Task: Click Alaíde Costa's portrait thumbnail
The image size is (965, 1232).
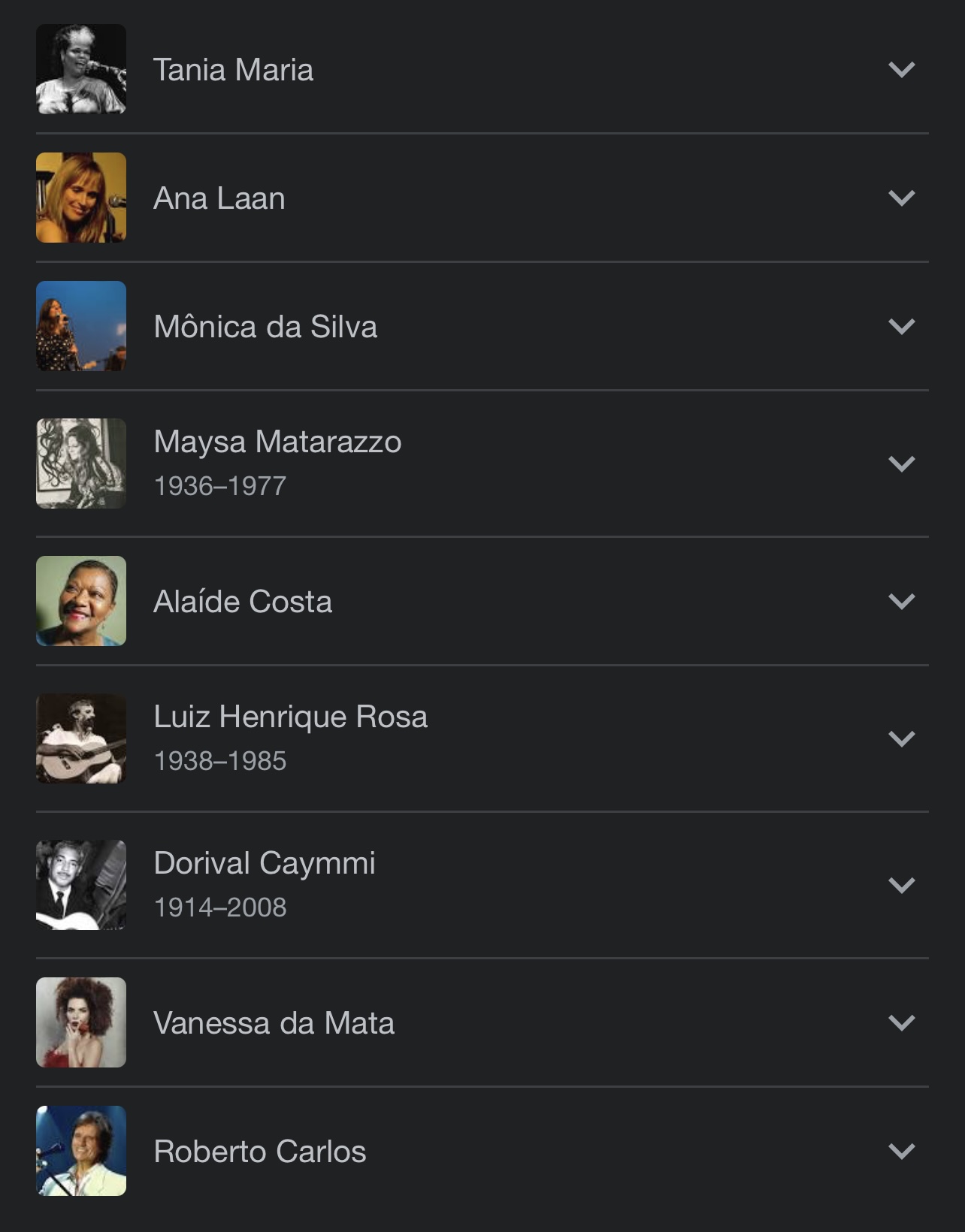Action: click(81, 601)
